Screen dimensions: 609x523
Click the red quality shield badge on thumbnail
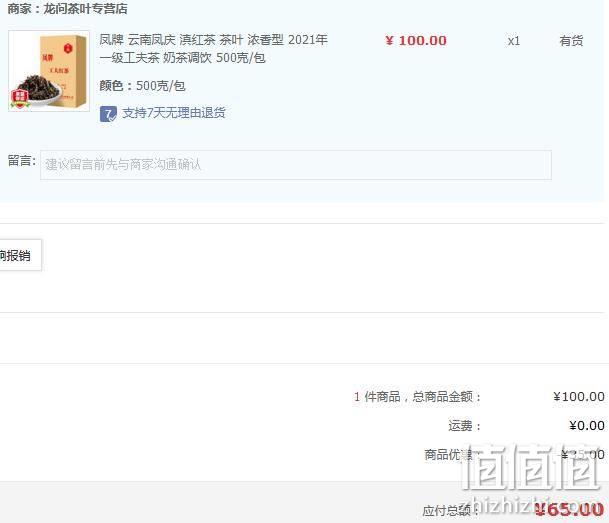[20, 99]
